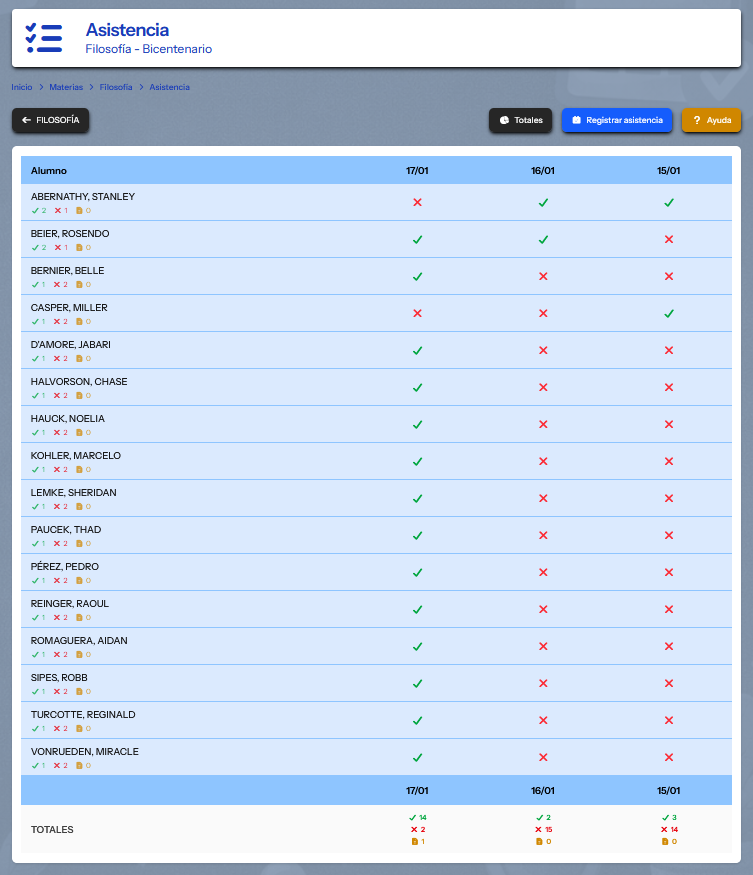Viewport: 753px width, 875px height.
Task: Click the Asistencia checklist logo icon
Action: tap(44, 38)
